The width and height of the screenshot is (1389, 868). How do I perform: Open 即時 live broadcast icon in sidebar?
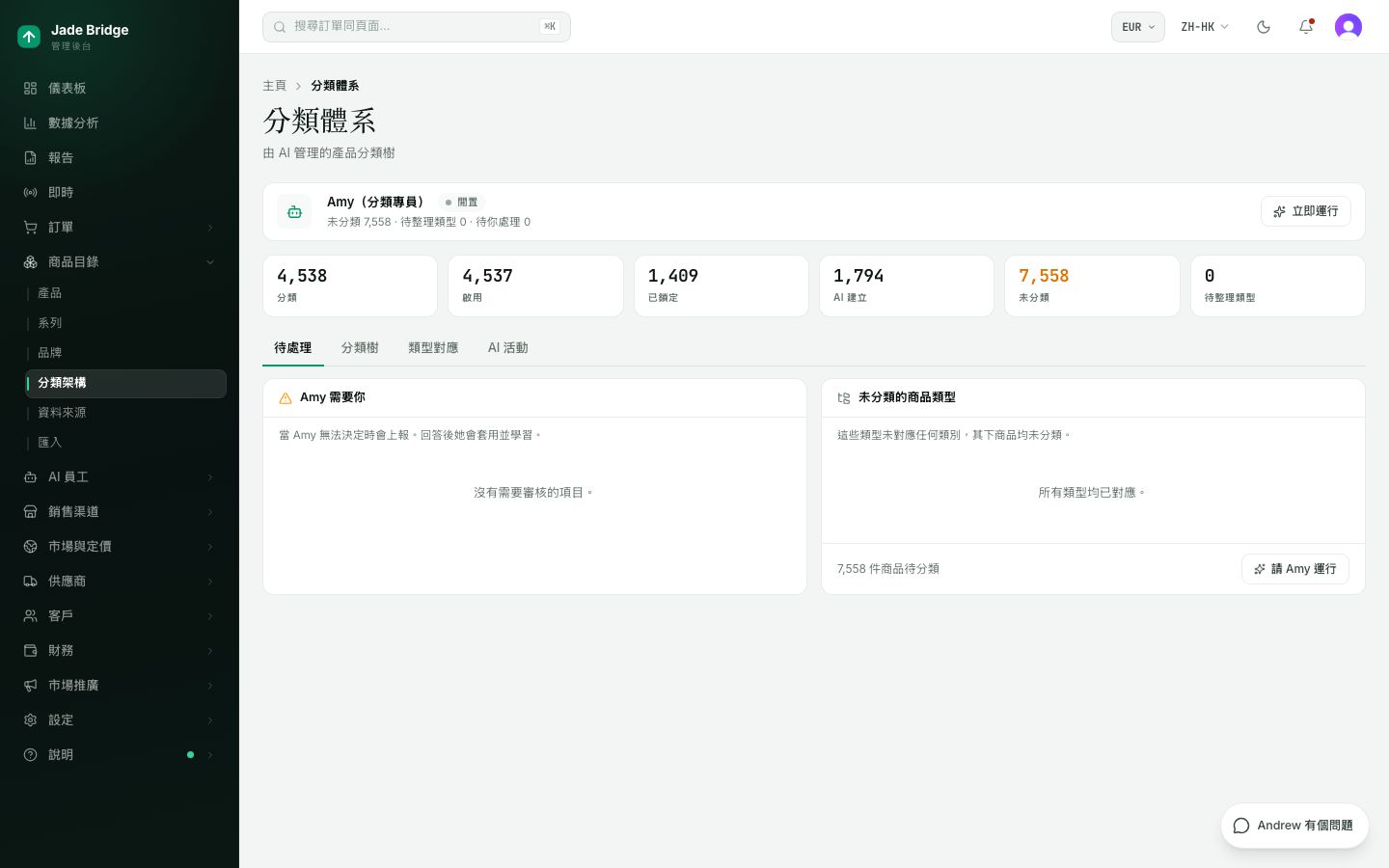point(30,192)
